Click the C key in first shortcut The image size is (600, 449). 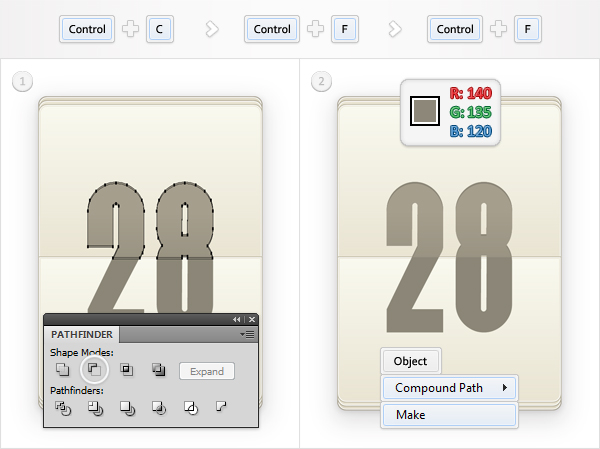160,29
